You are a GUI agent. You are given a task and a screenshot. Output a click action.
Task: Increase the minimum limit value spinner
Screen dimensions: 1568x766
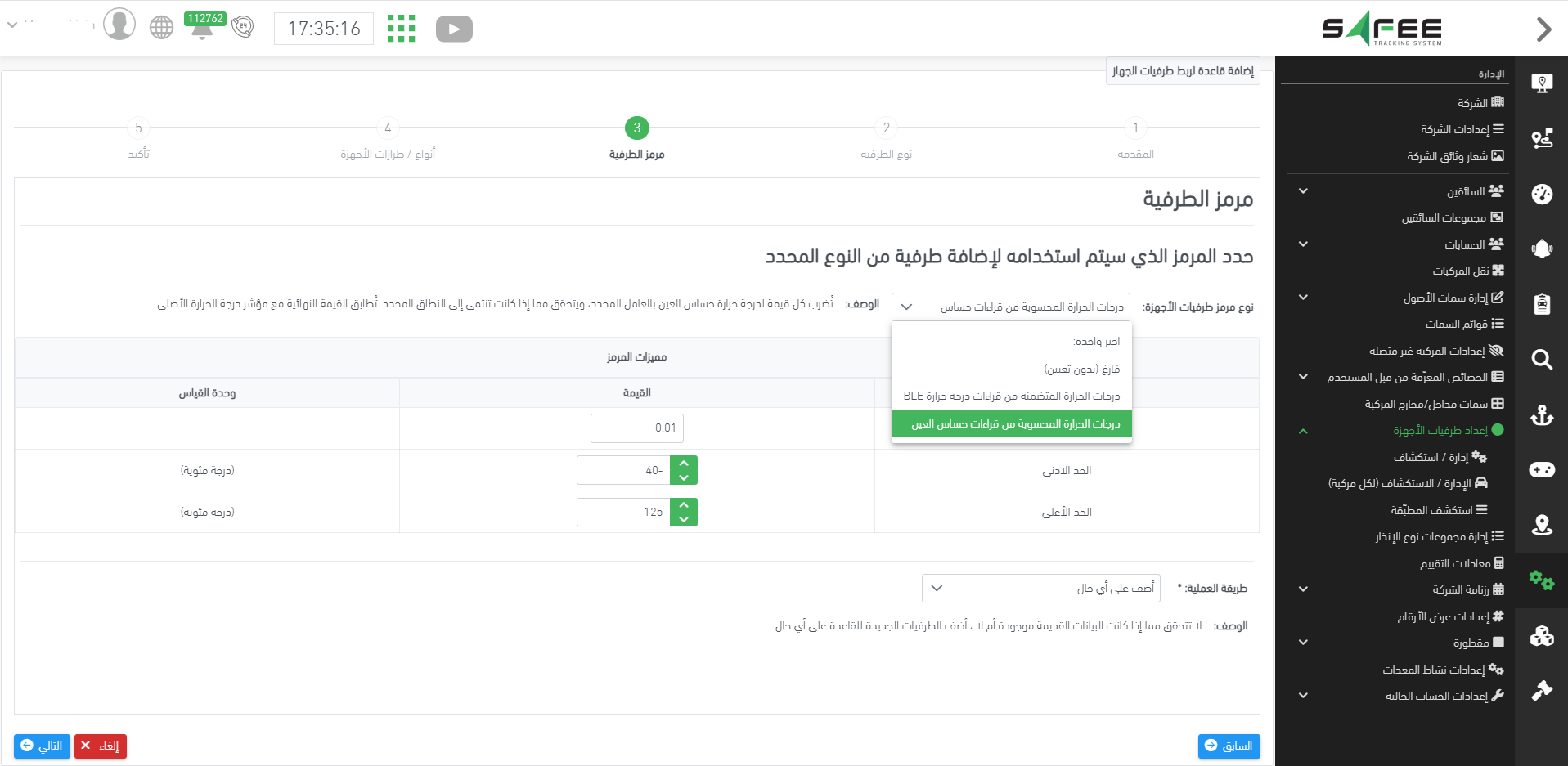[x=684, y=464]
